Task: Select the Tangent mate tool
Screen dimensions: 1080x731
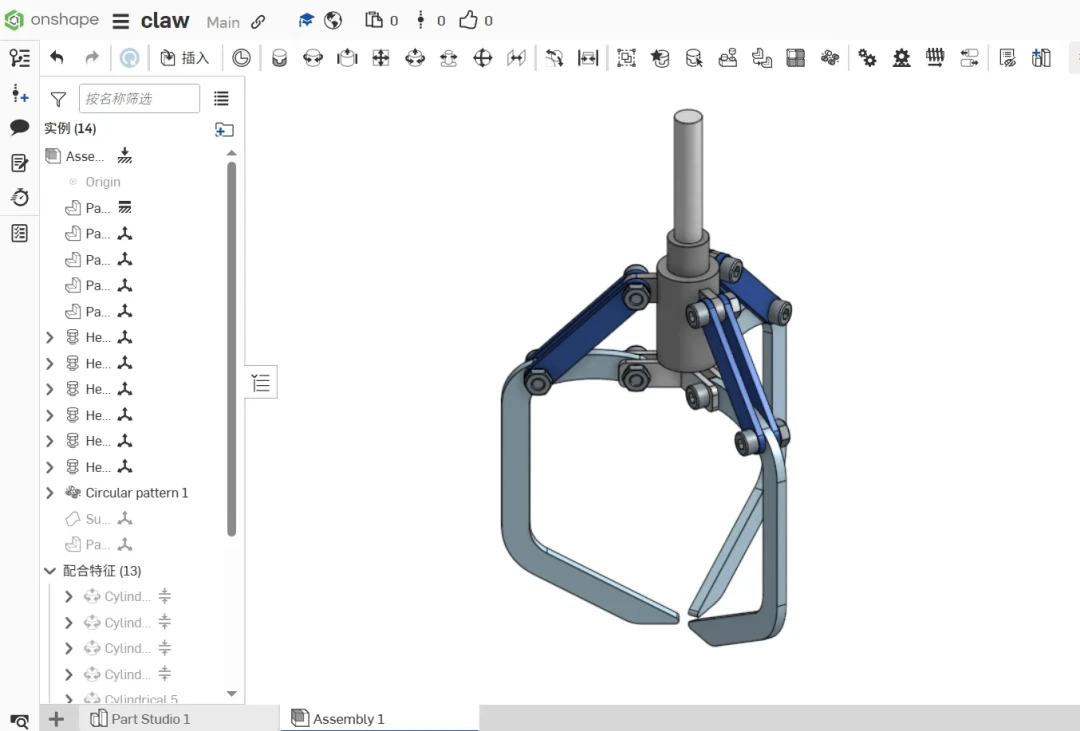Action: coord(554,58)
